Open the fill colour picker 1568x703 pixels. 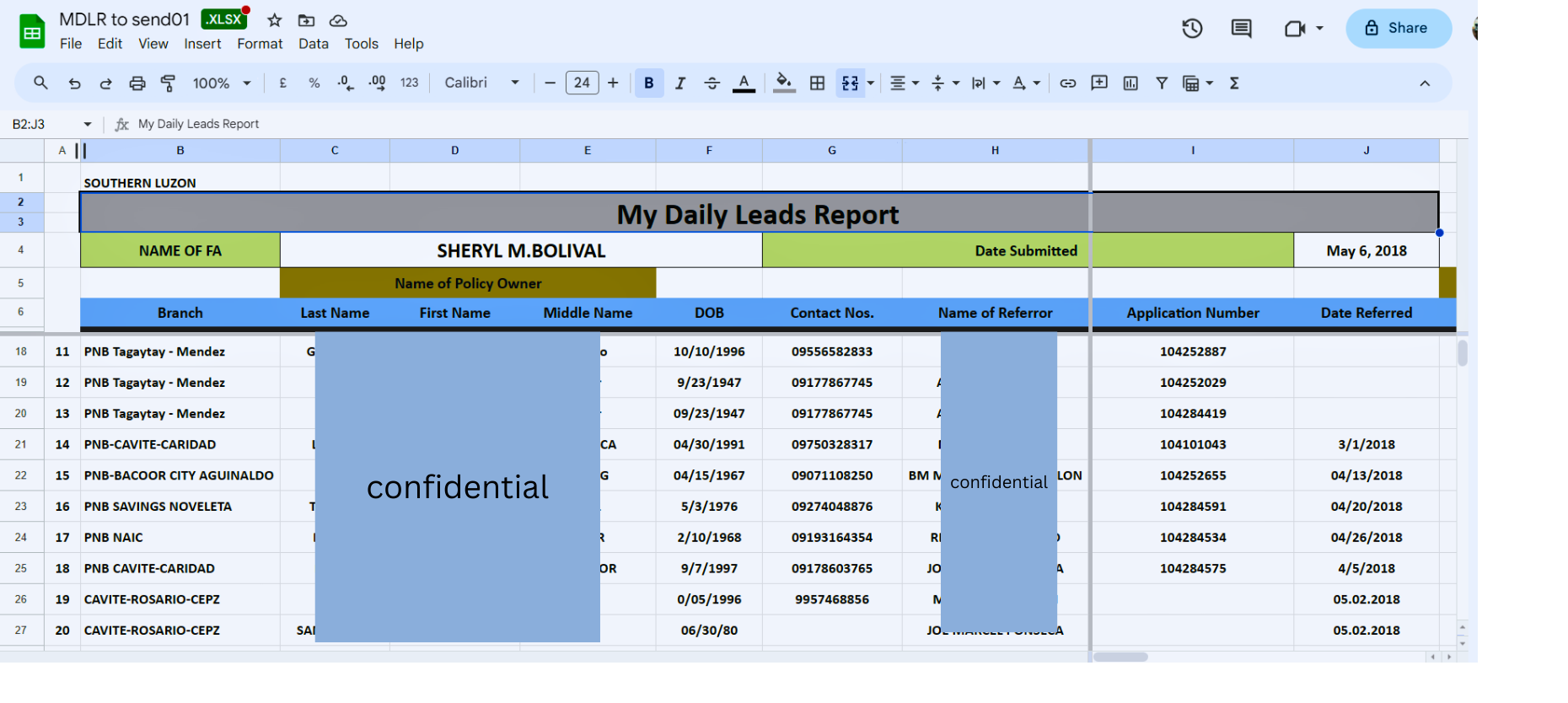[784, 83]
